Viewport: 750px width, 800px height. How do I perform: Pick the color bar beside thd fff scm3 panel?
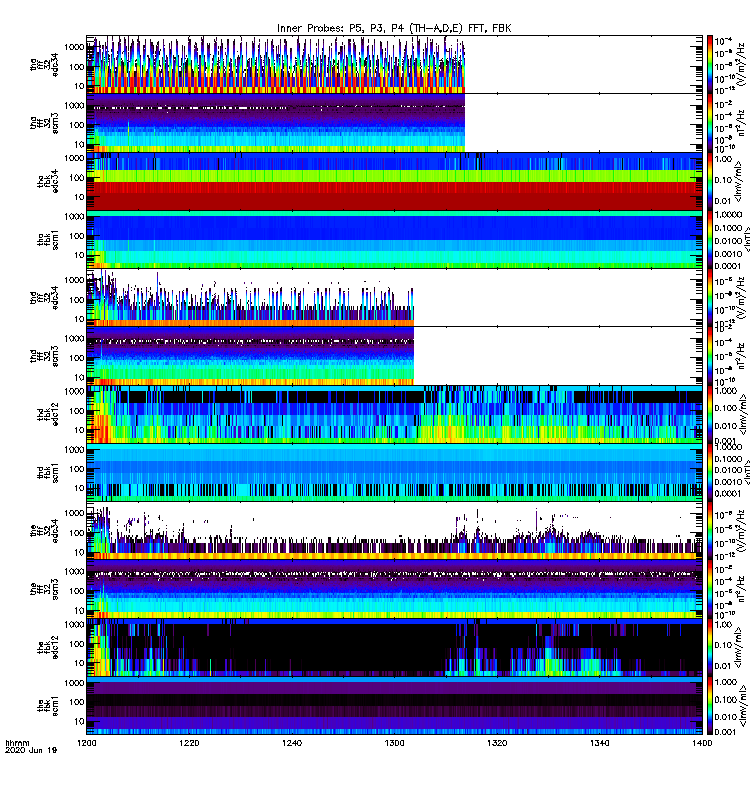point(710,356)
